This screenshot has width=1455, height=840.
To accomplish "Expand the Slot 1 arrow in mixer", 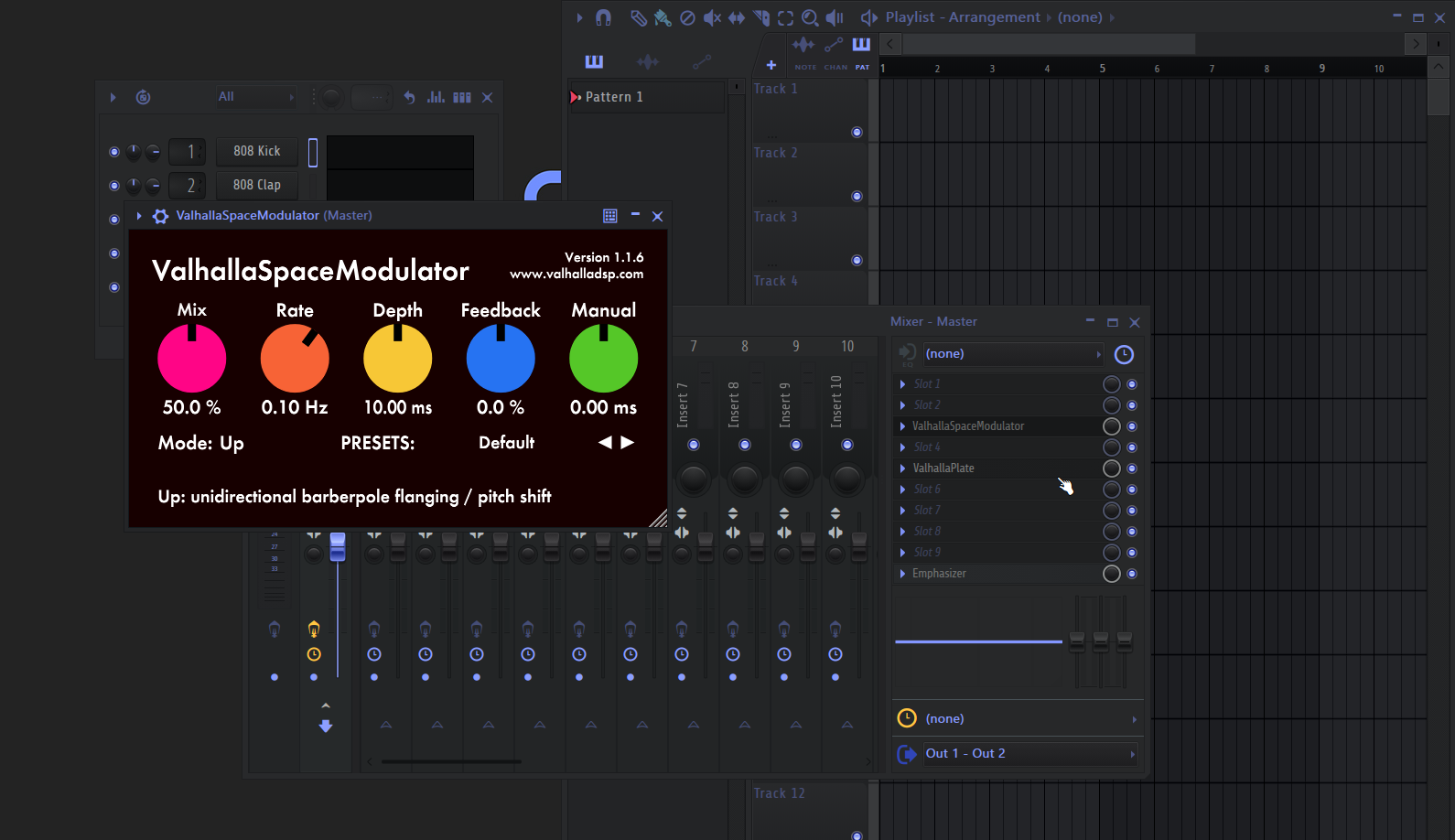I will [x=903, y=384].
